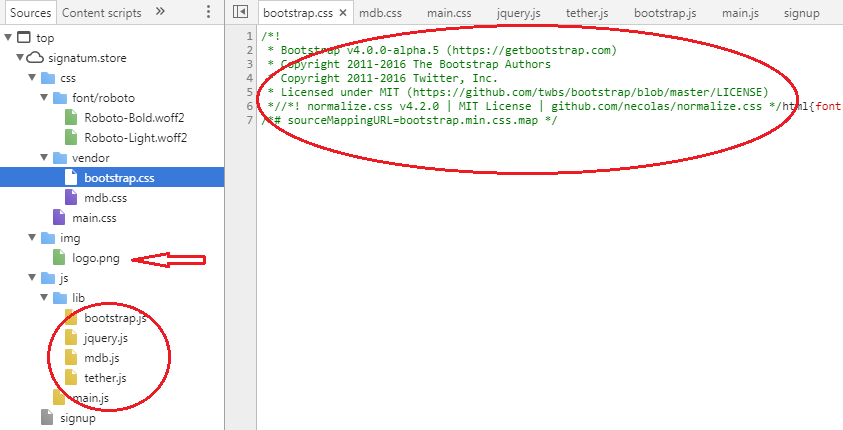Collapse the vendor folder arrow

[x=44, y=157]
